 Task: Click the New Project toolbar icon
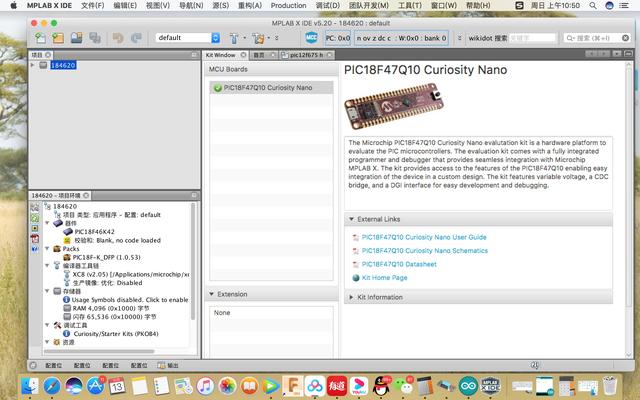(x=58, y=38)
